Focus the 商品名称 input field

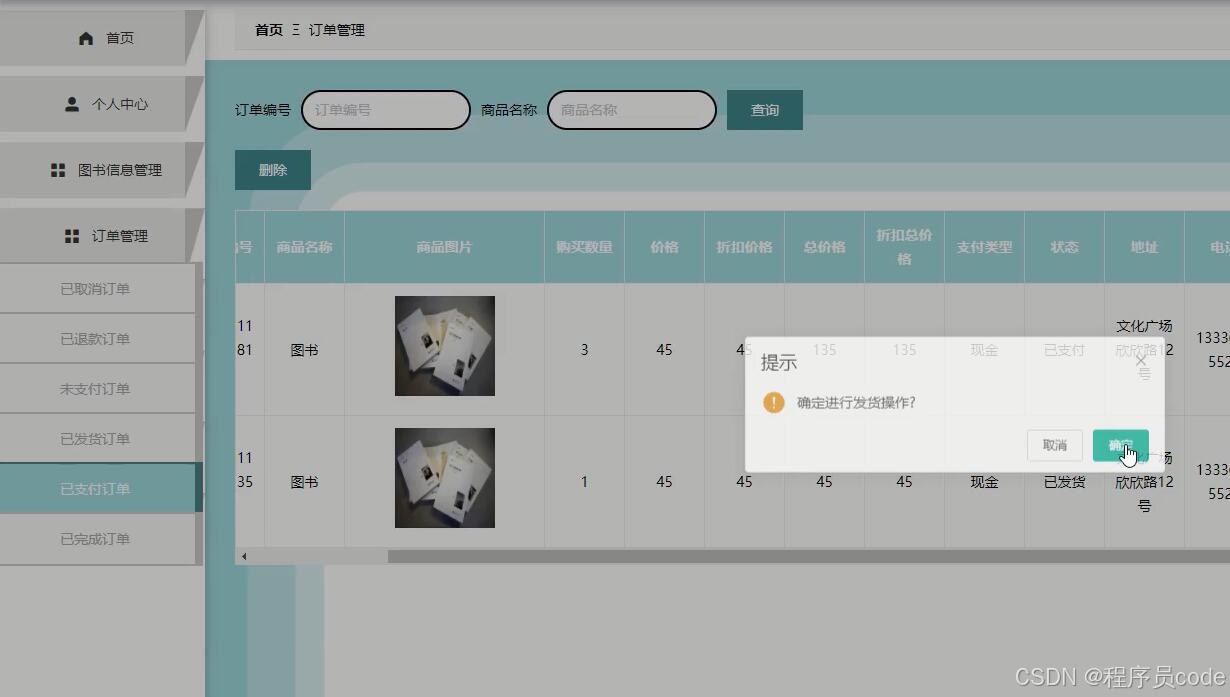pyautogui.click(x=632, y=110)
